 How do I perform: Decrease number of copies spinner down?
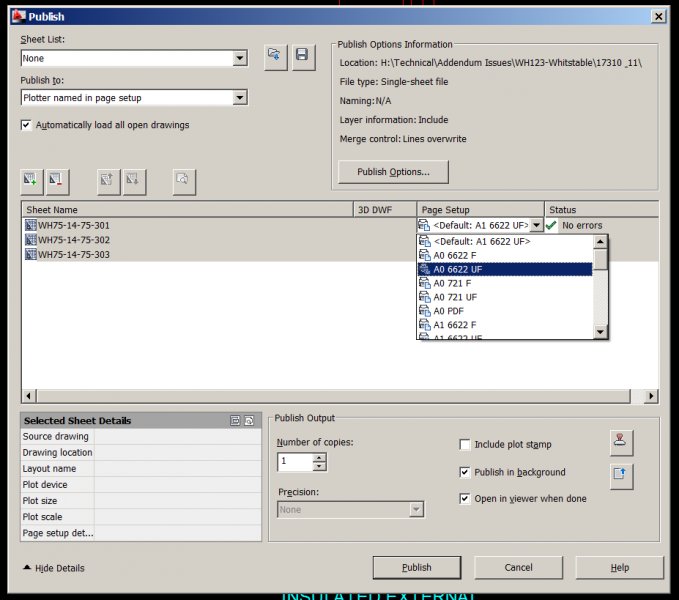320,466
